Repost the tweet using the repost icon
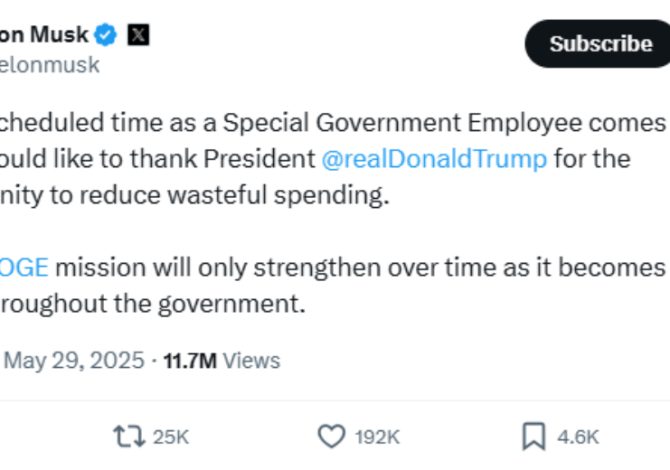 pos(127,436)
